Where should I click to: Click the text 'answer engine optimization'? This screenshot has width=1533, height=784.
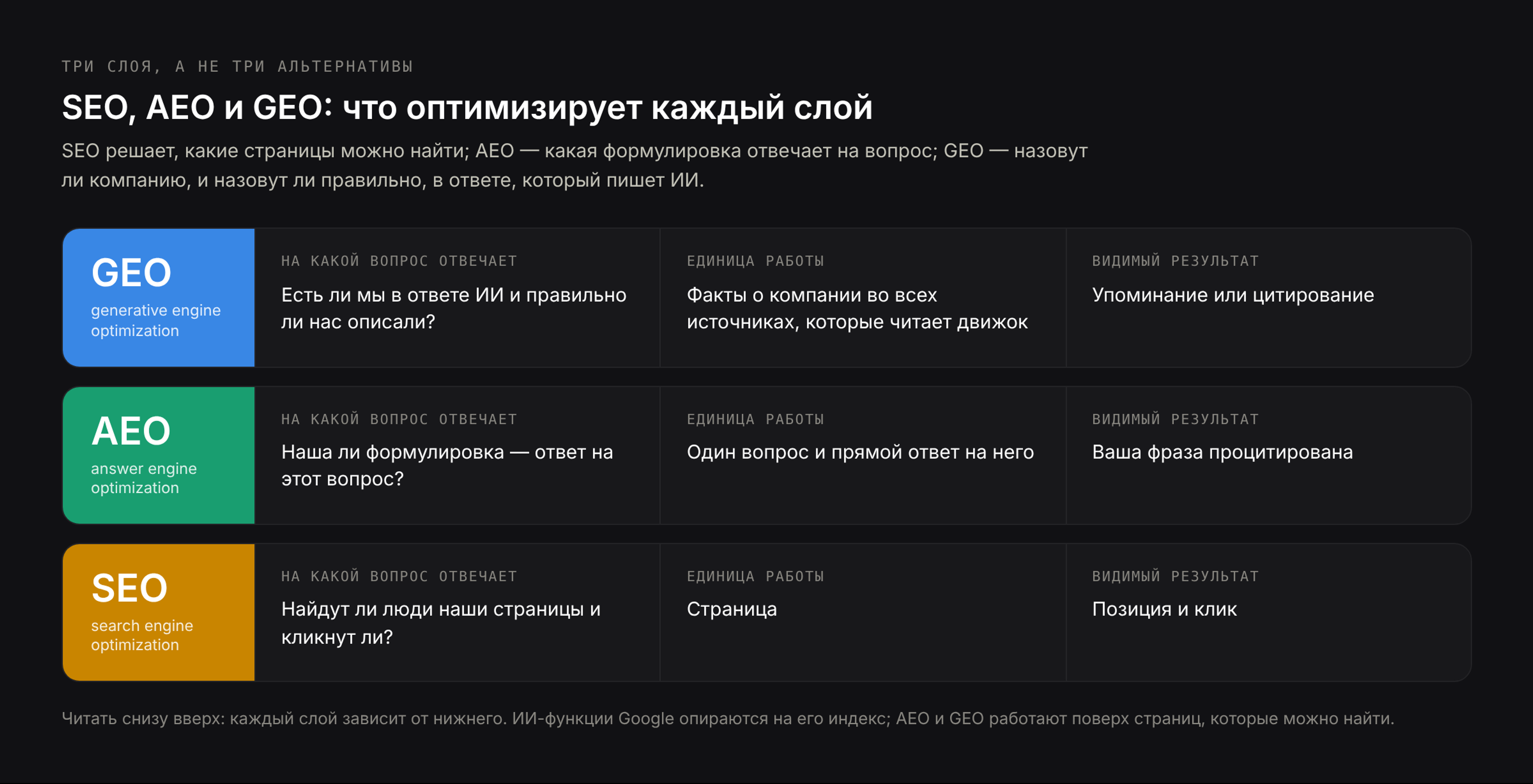[x=144, y=478]
